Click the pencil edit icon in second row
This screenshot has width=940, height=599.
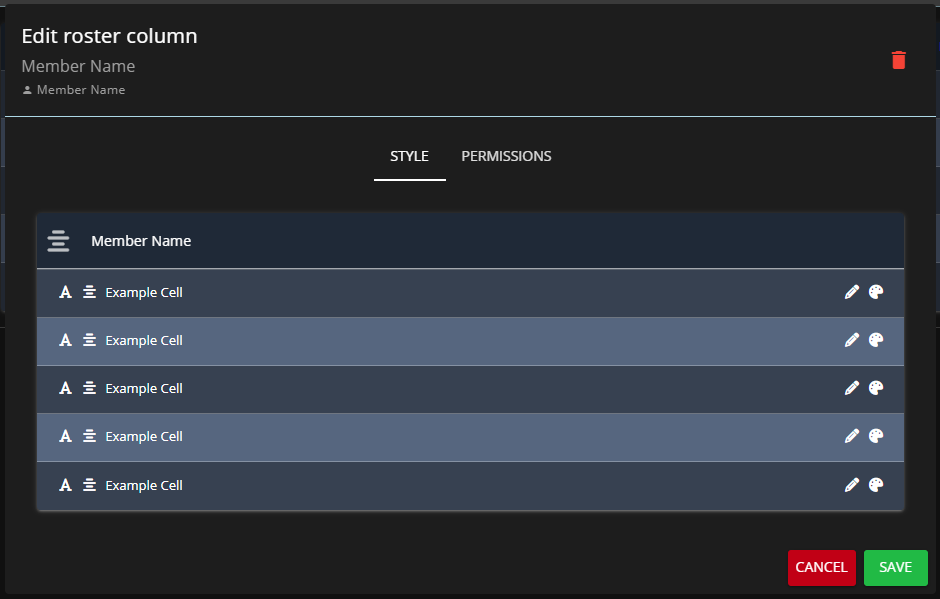tap(852, 340)
